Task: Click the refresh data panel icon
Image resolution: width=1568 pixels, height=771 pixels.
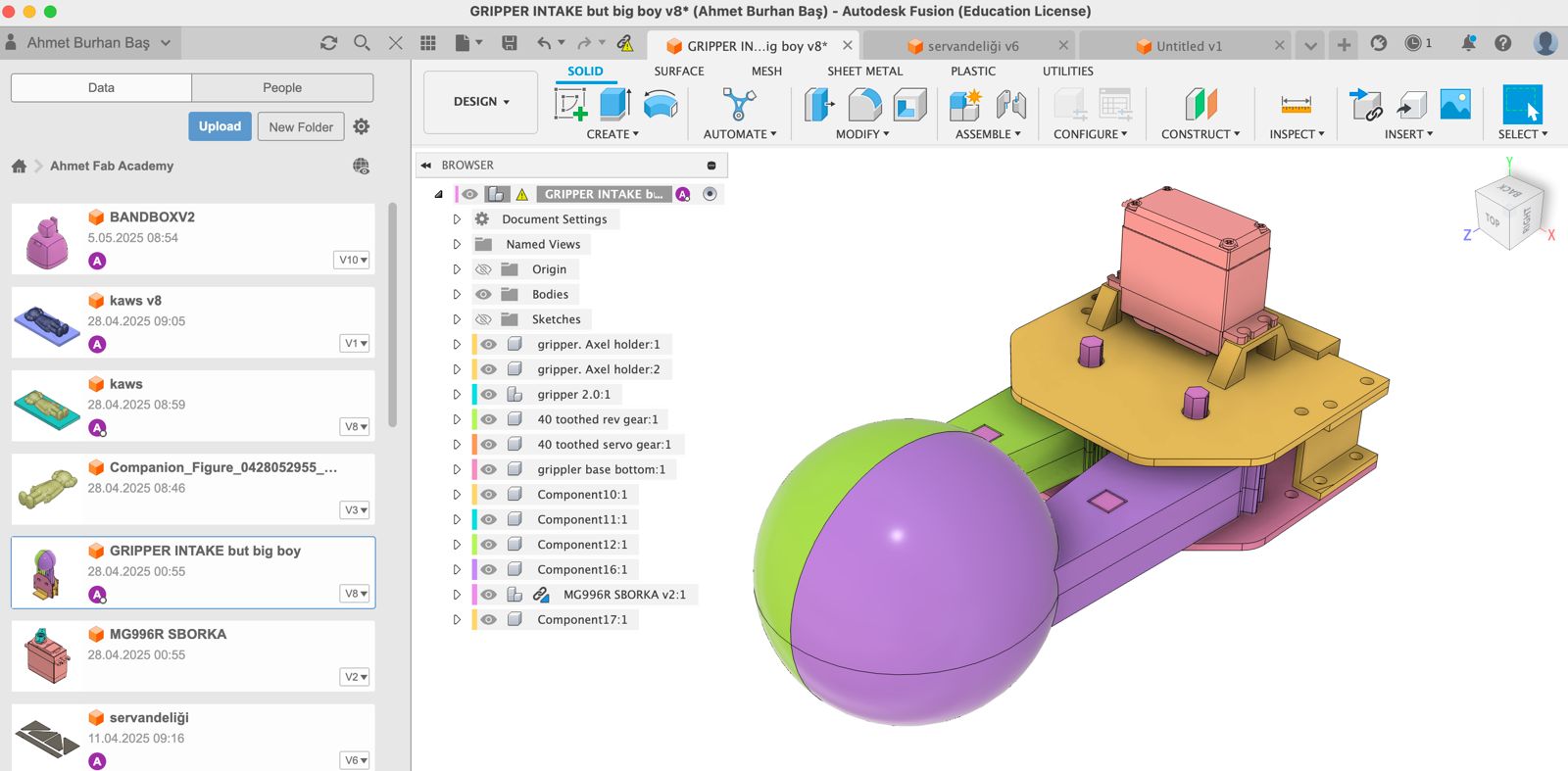Action: click(x=328, y=43)
